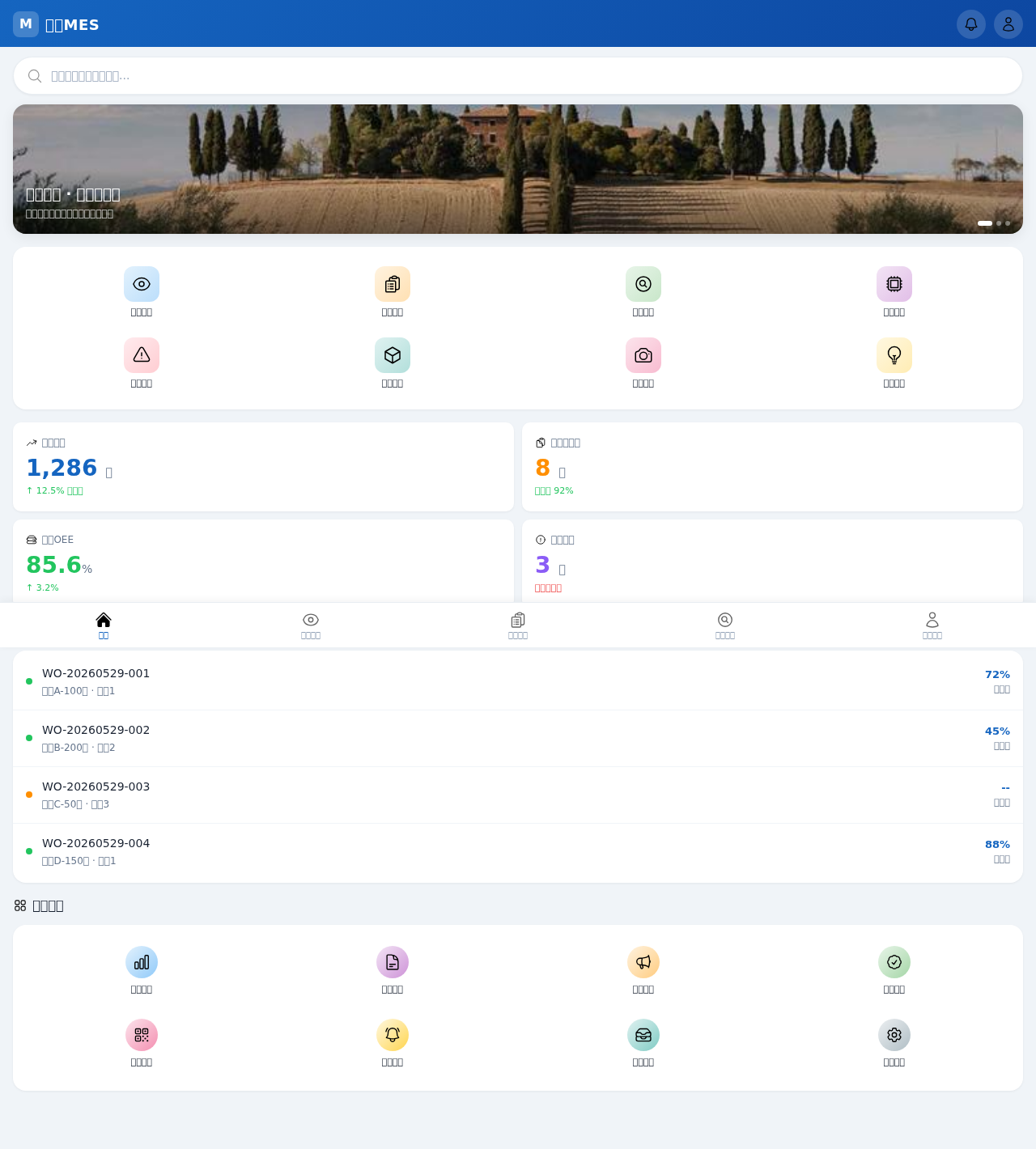The height and width of the screenshot is (1149, 1036).
Task: Focus the search input field
Action: point(518,76)
